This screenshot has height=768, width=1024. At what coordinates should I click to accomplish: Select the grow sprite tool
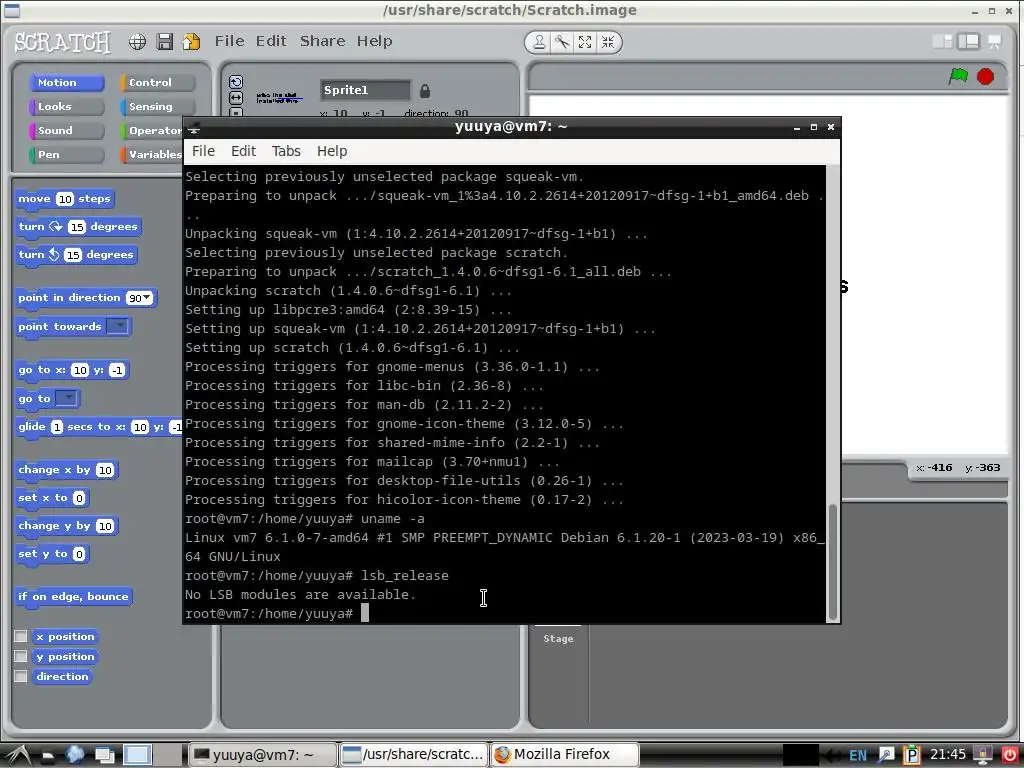(584, 42)
